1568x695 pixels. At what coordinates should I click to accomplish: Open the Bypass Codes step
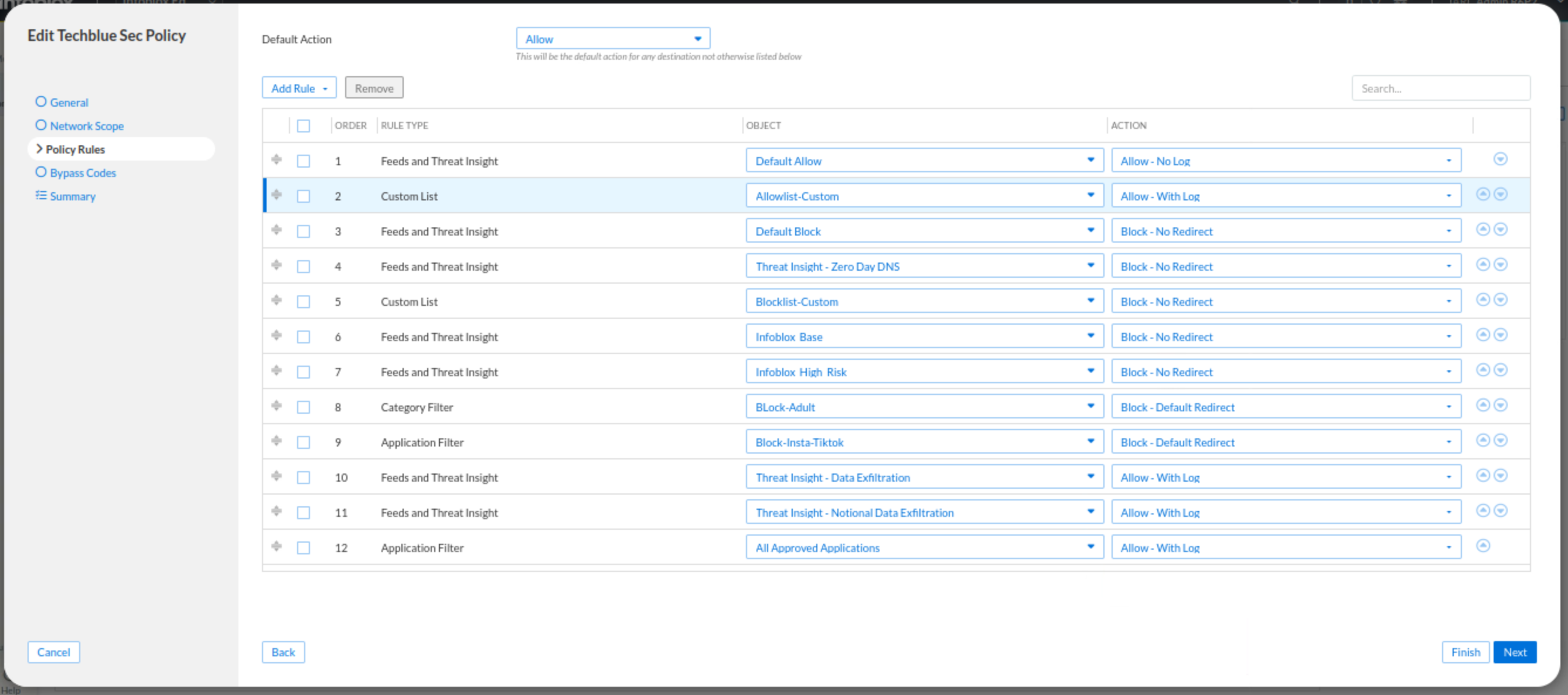tap(83, 173)
